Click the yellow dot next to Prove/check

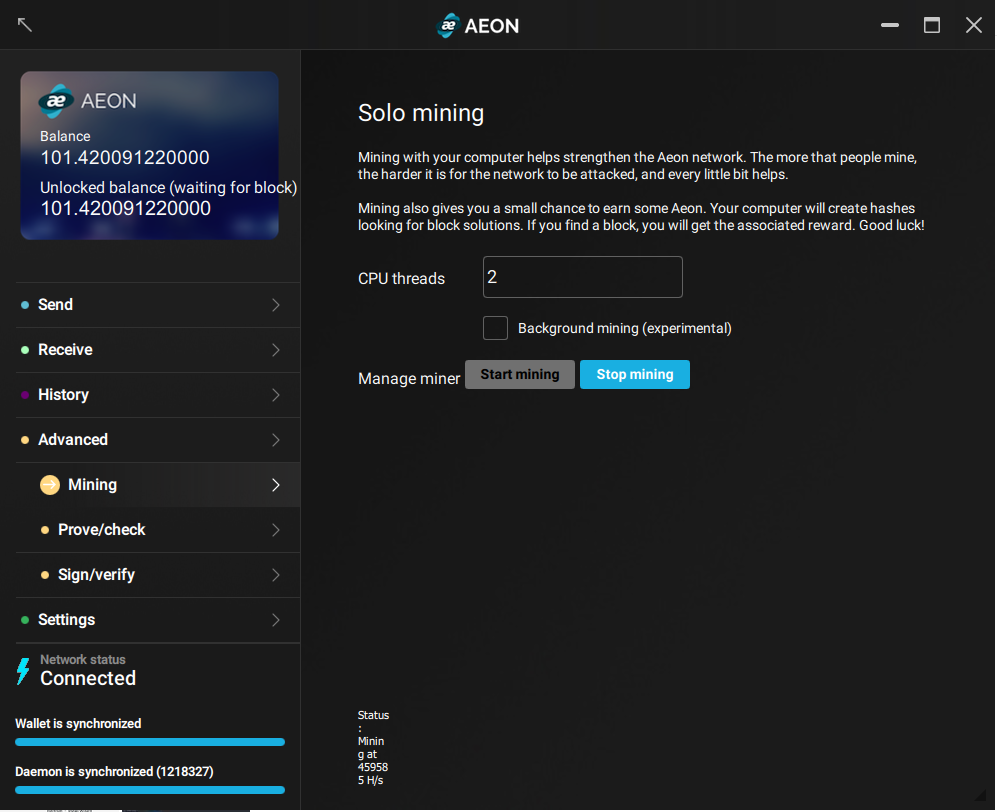coord(45,530)
